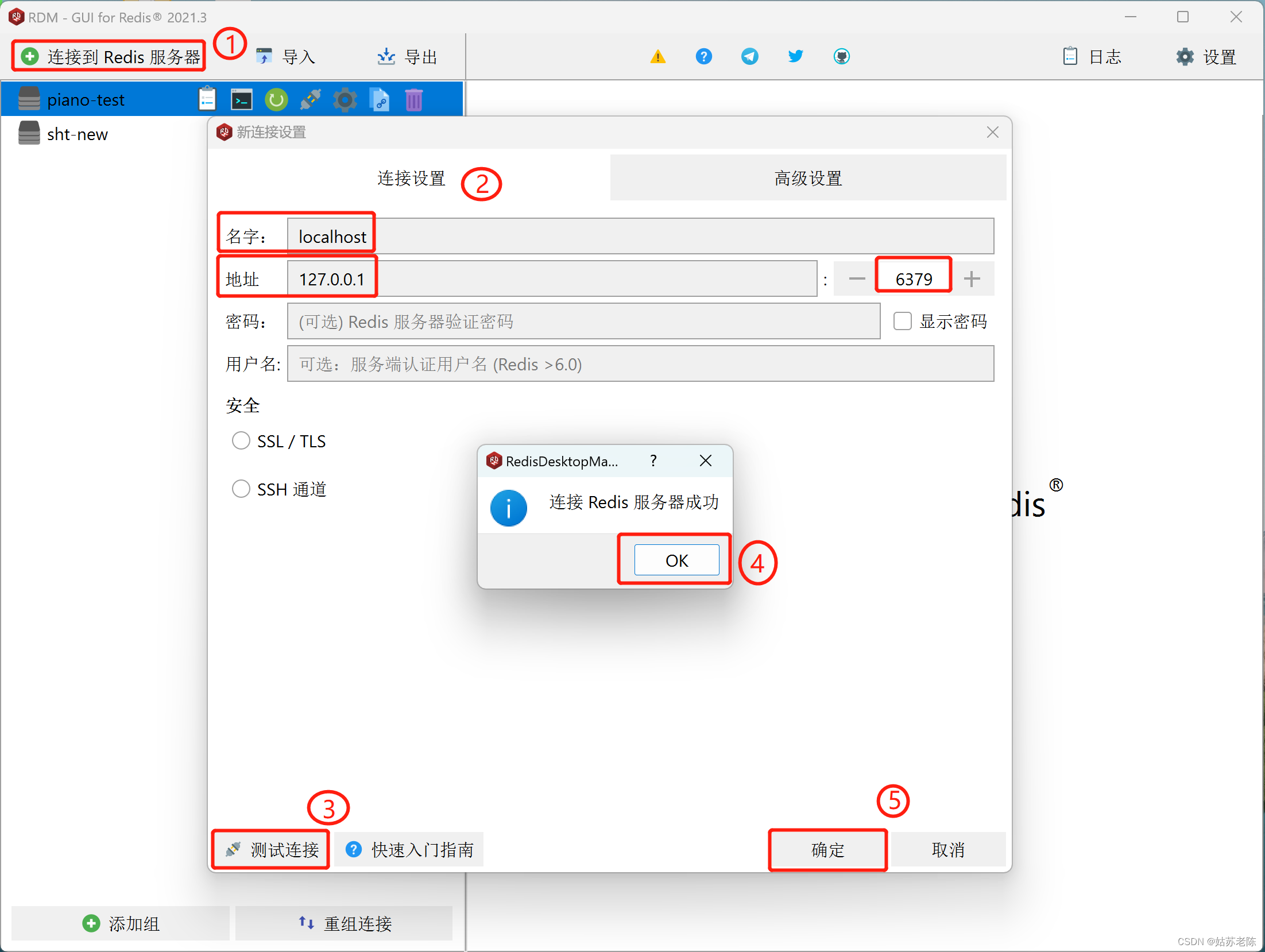1265x952 pixels.
Task: Click the port field showing 6379
Action: (x=914, y=278)
